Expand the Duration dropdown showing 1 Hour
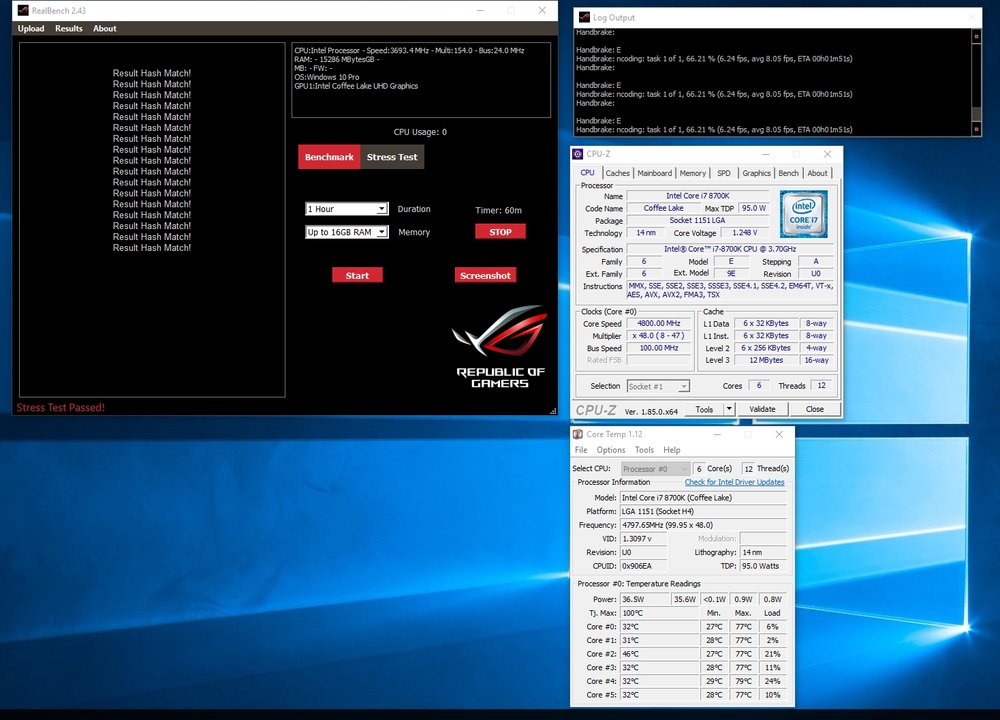 click(347, 209)
